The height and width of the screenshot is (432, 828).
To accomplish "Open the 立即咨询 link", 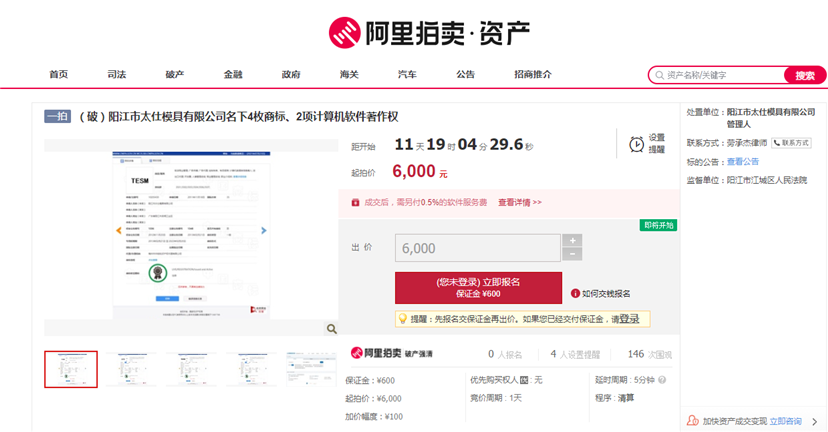I will pos(785,421).
